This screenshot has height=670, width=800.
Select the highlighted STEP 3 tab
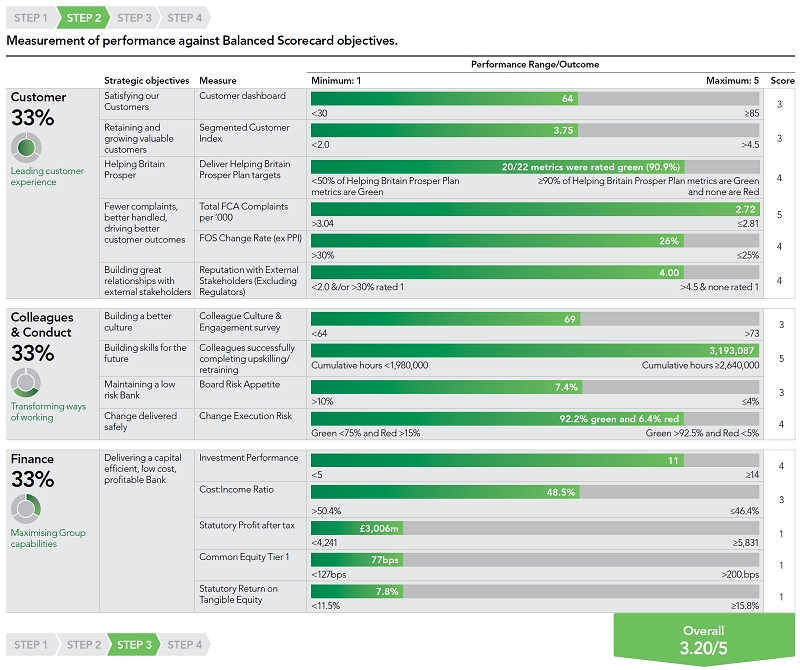point(133,645)
